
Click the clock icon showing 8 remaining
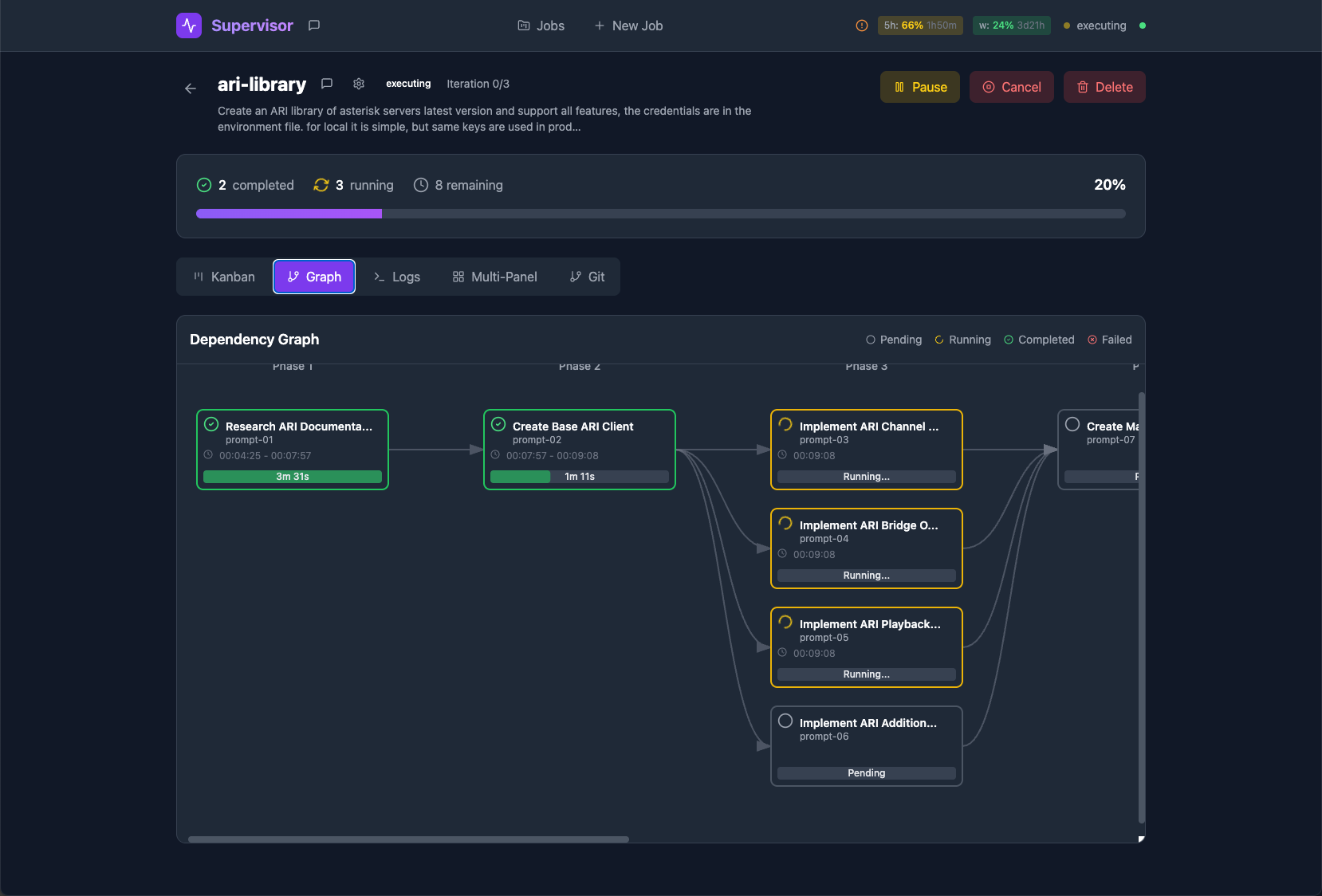pyautogui.click(x=421, y=185)
